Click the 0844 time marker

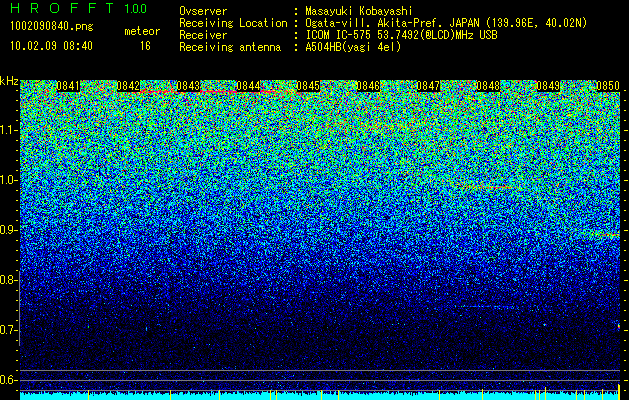coord(248,86)
